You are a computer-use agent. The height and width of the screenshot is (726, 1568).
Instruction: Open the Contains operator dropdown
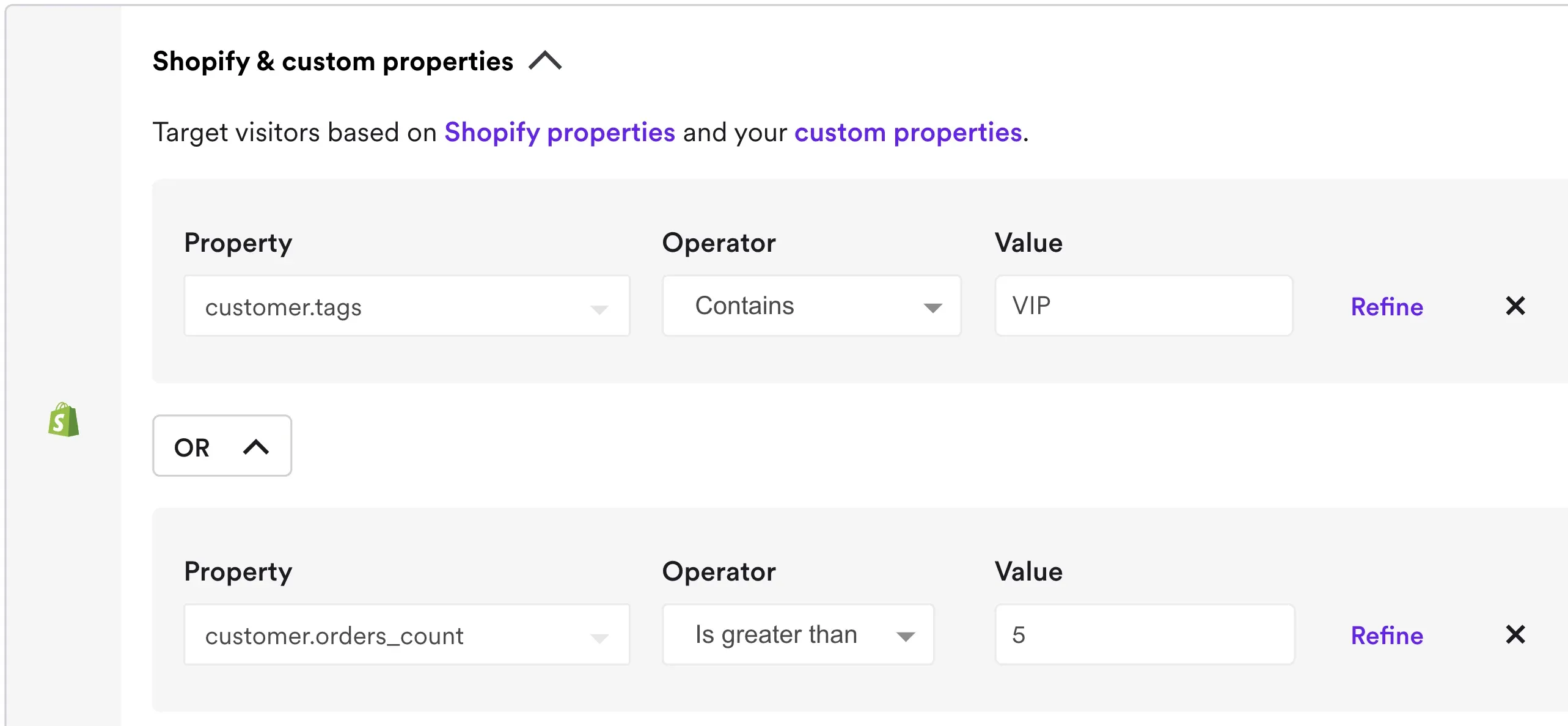811,306
